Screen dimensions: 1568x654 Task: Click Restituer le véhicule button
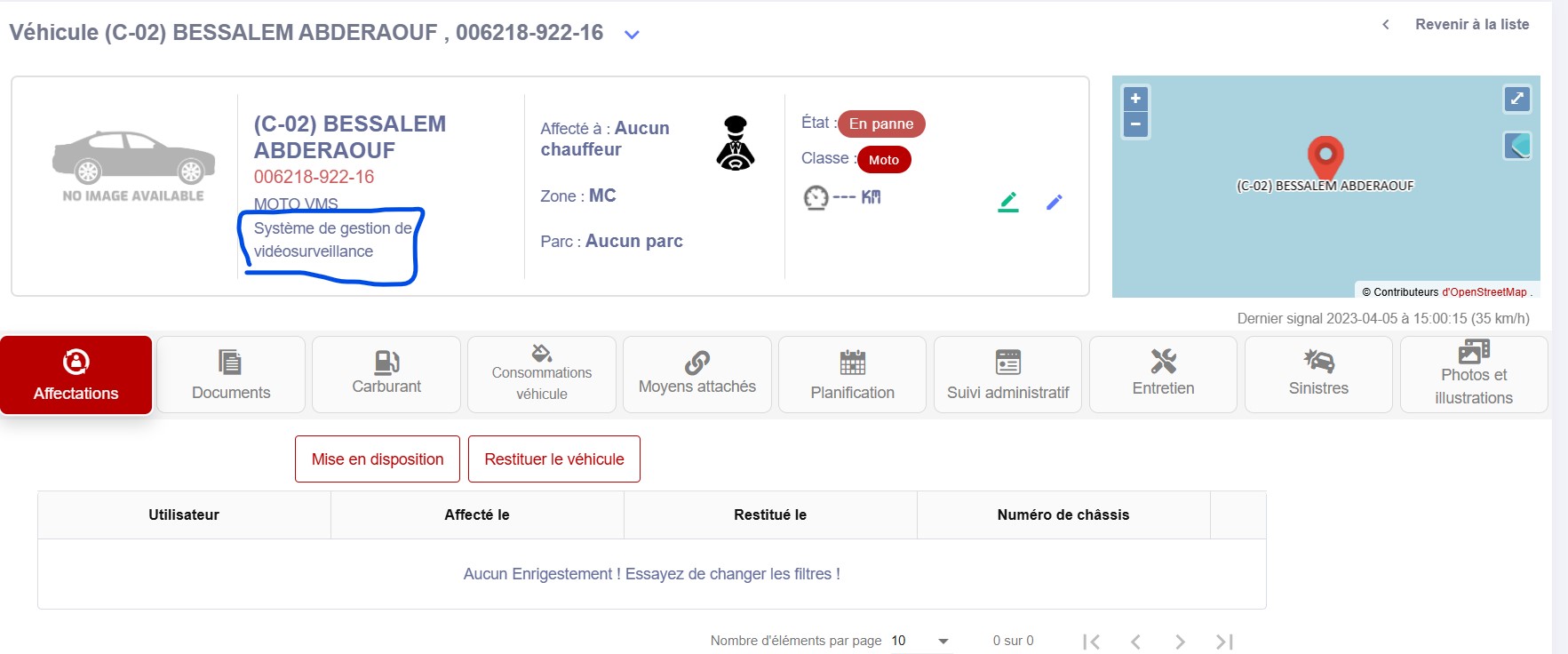[x=553, y=459]
